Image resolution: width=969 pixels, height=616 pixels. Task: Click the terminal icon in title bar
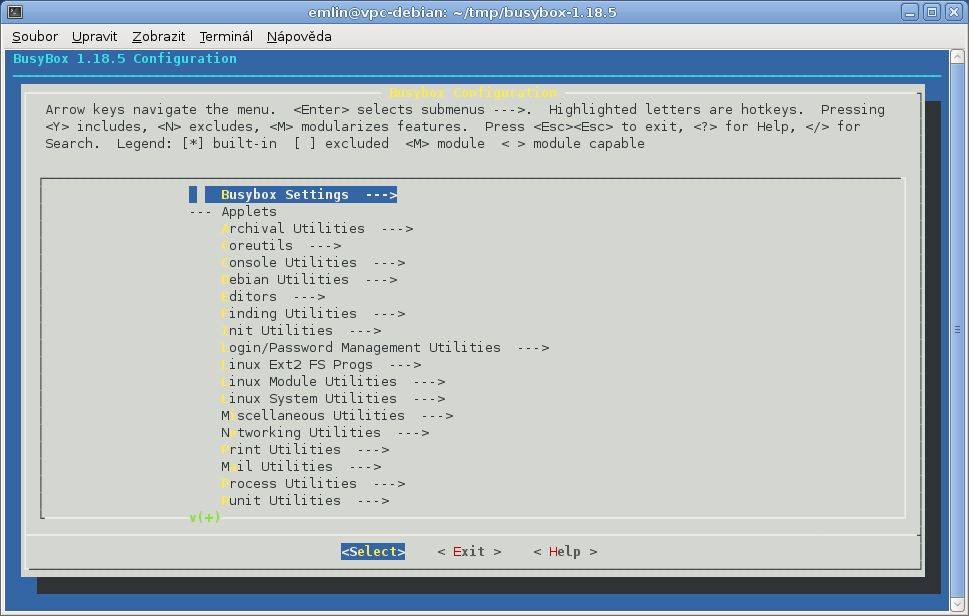coord(15,12)
